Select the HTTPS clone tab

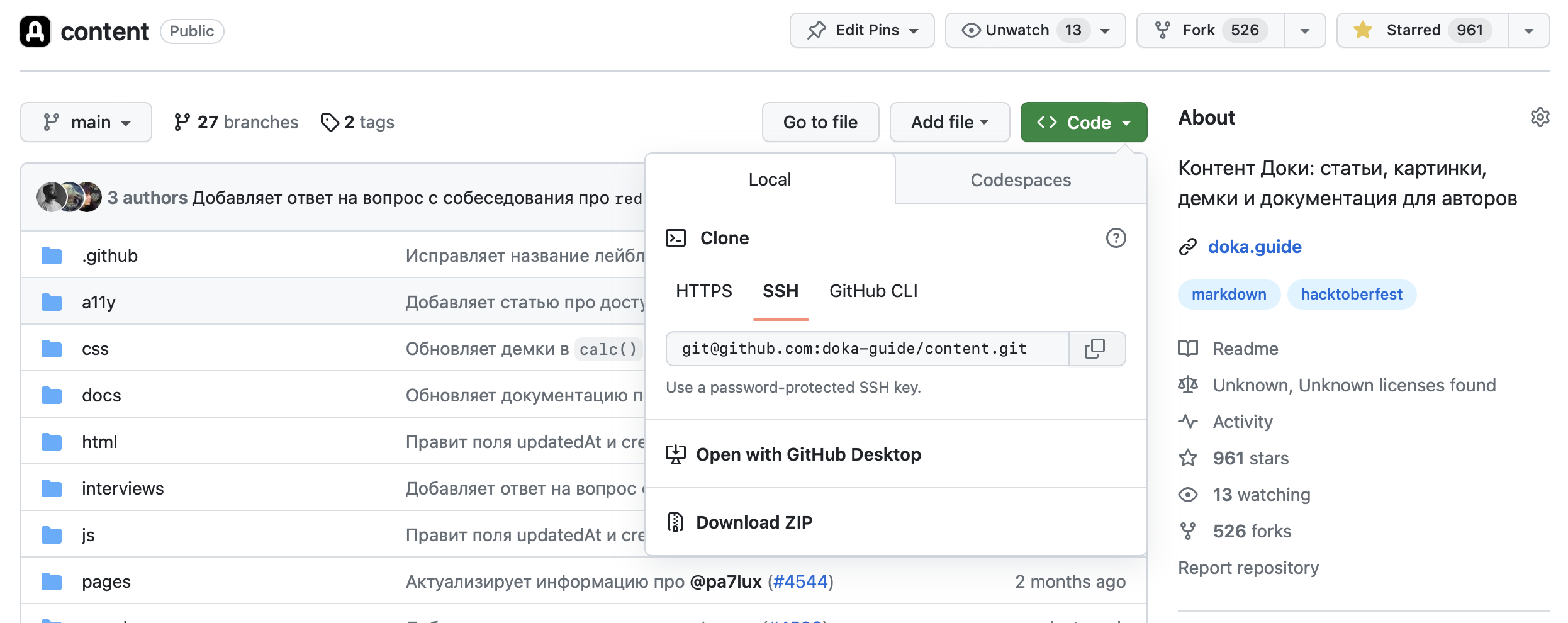(703, 291)
